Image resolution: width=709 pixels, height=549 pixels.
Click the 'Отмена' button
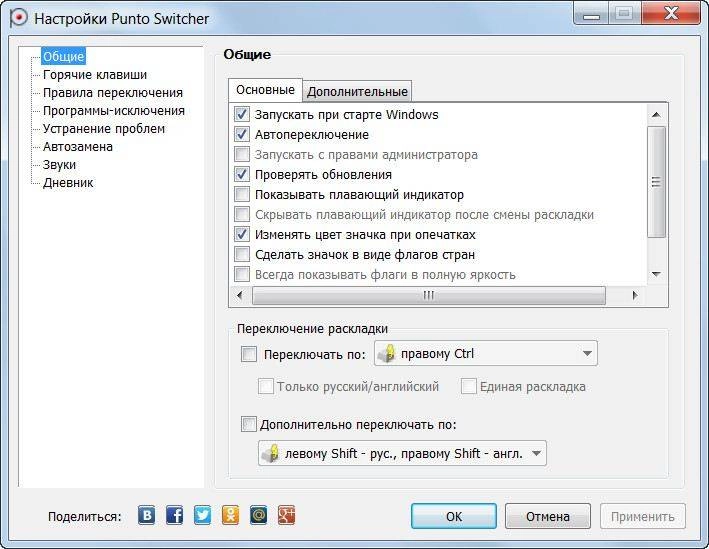[548, 516]
